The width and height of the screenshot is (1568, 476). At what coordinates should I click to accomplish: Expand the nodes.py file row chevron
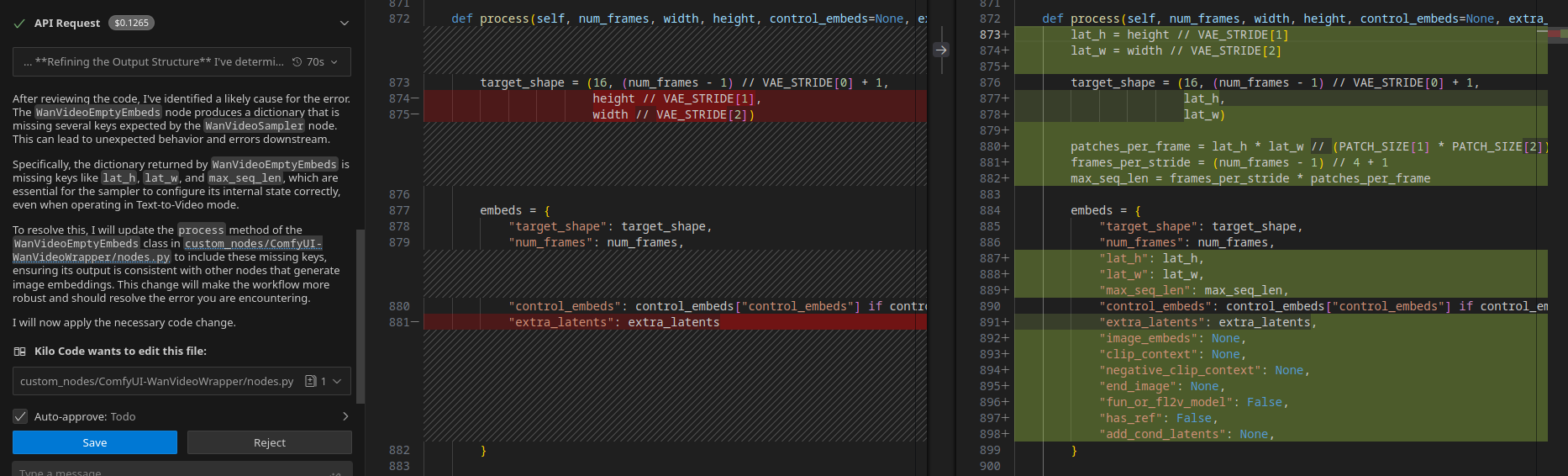[x=337, y=381]
